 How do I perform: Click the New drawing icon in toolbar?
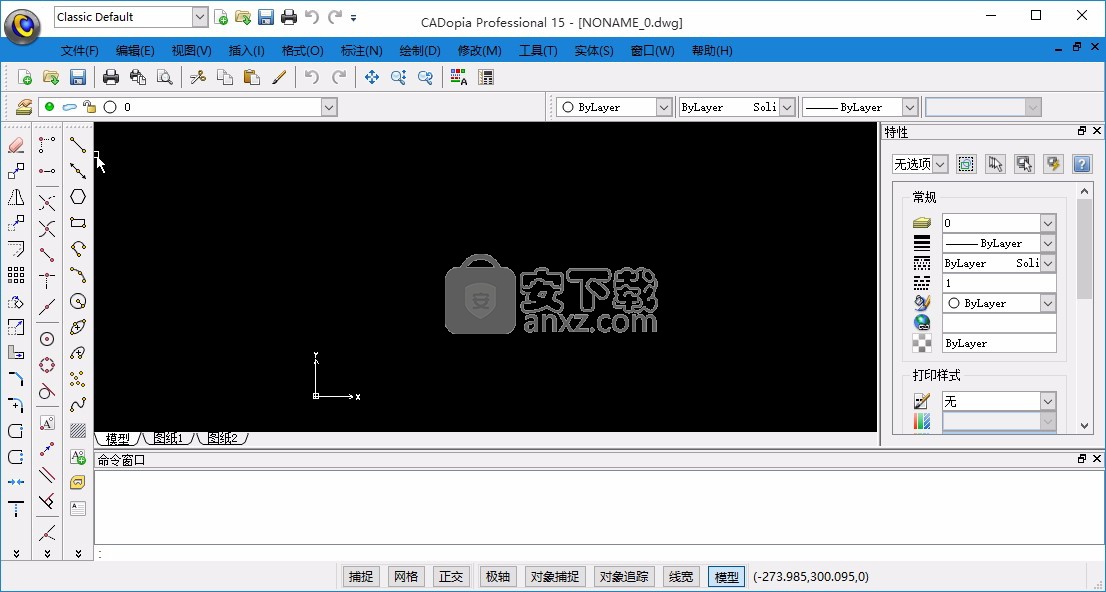(24, 78)
